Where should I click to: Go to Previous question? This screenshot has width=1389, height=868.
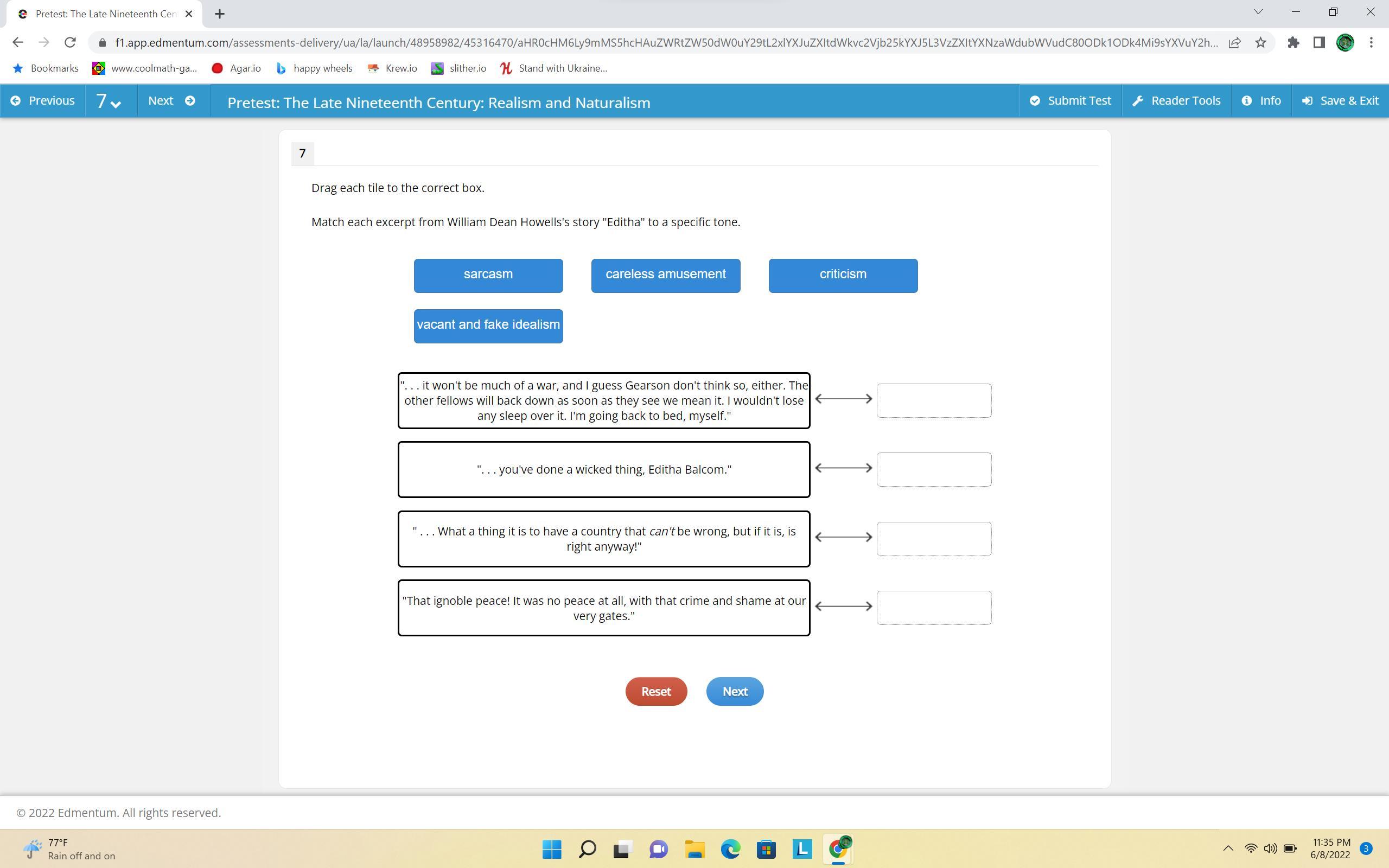point(42,101)
